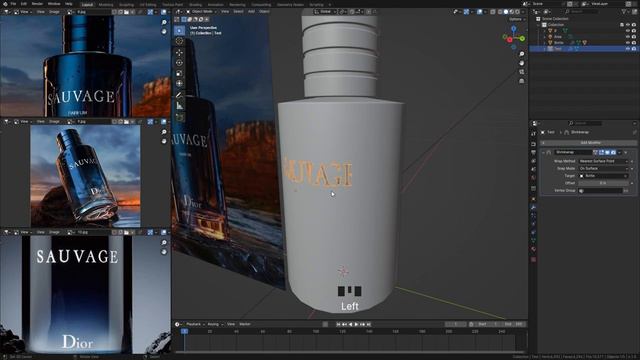Switch to the Layout workspace tab
This screenshot has width=640, height=360.
tap(87, 5)
